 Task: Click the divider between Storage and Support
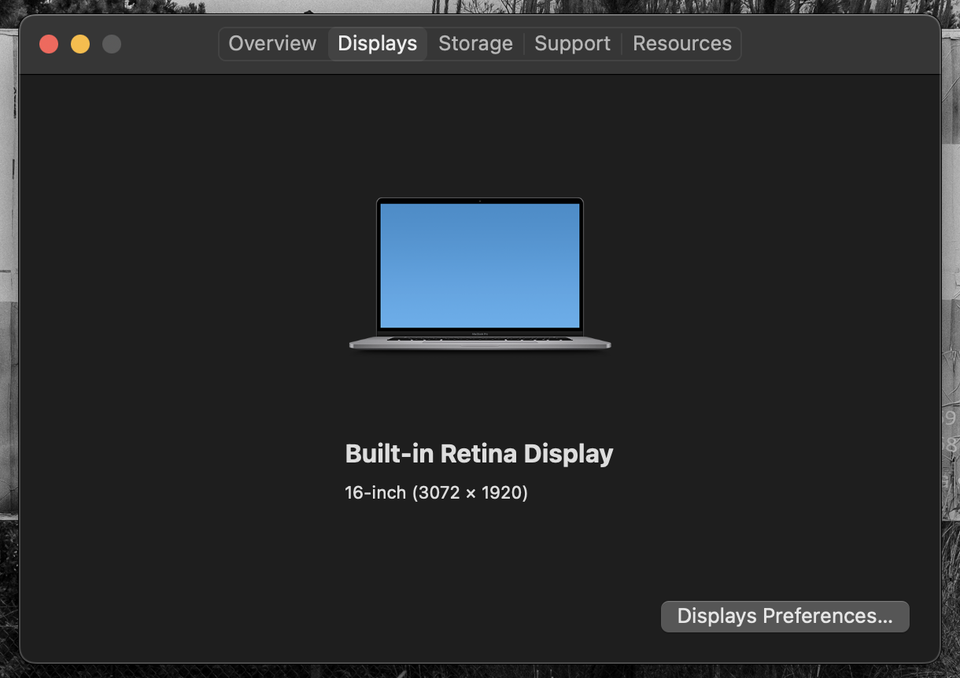click(524, 44)
